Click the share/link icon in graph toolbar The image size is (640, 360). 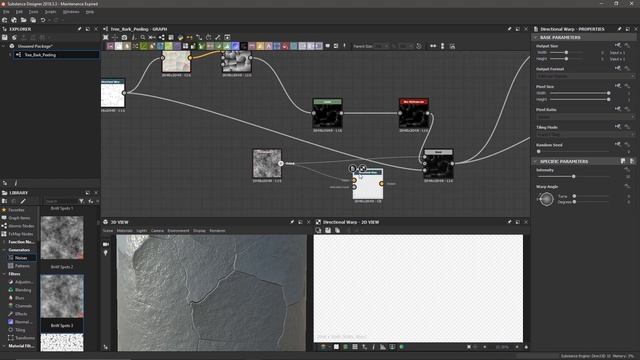[x=162, y=37]
